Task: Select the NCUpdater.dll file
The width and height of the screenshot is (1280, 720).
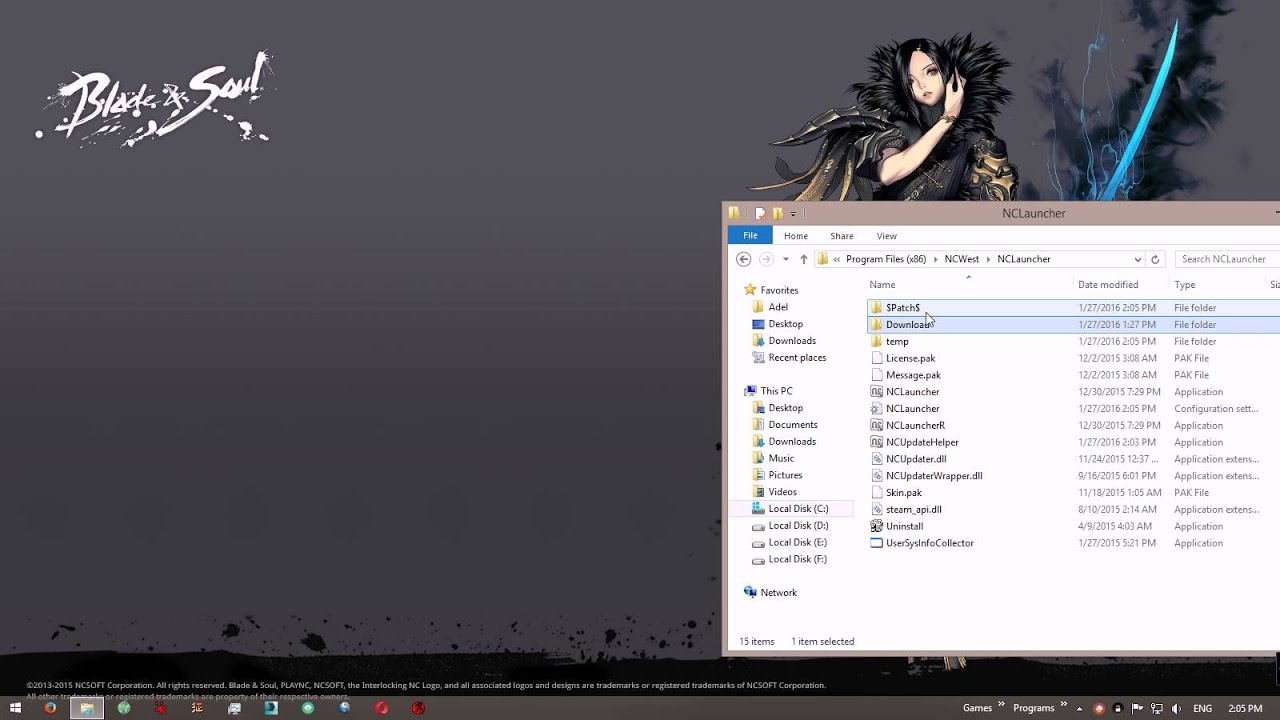Action: pyautogui.click(x=915, y=459)
